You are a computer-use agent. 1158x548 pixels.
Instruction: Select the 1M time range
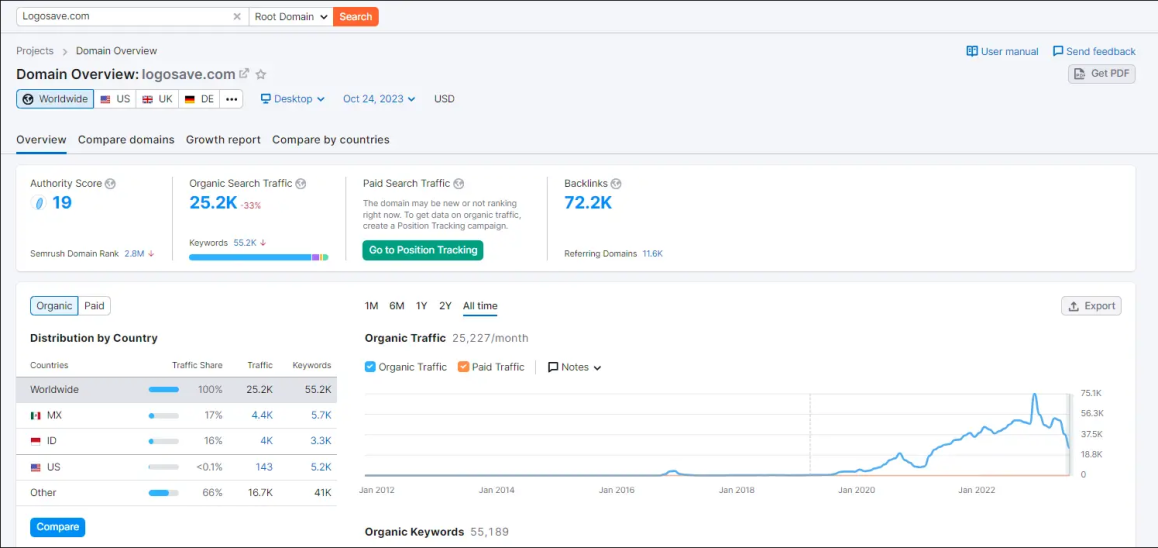[371, 306]
